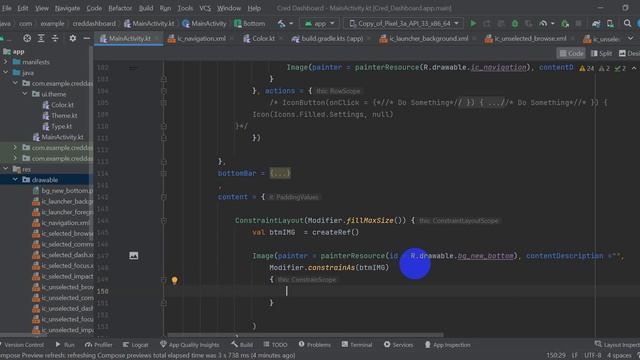The height and width of the screenshot is (360, 640).
Task: Open the app run configuration dropdown
Action: [x=319, y=24]
